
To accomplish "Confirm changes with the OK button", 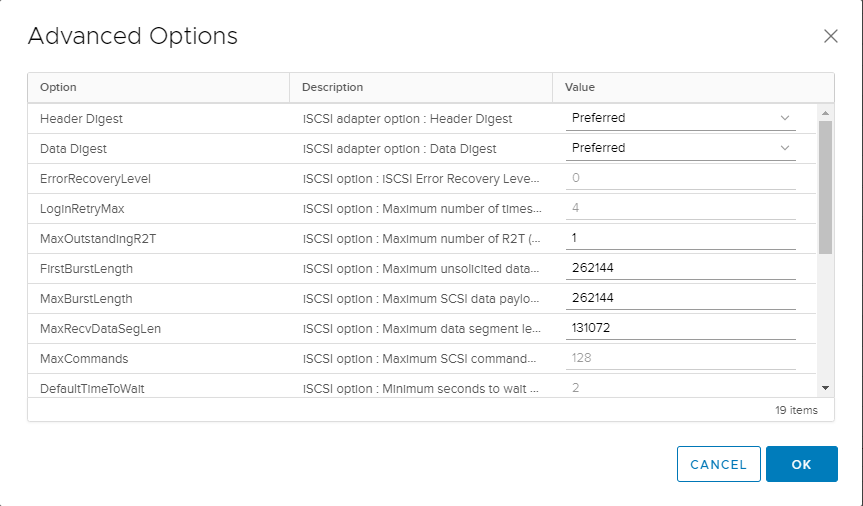I will [801, 464].
